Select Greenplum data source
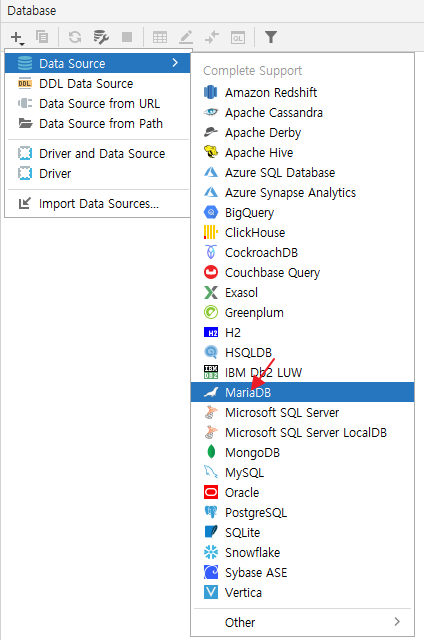Viewport: 424px width, 640px height. click(302, 313)
